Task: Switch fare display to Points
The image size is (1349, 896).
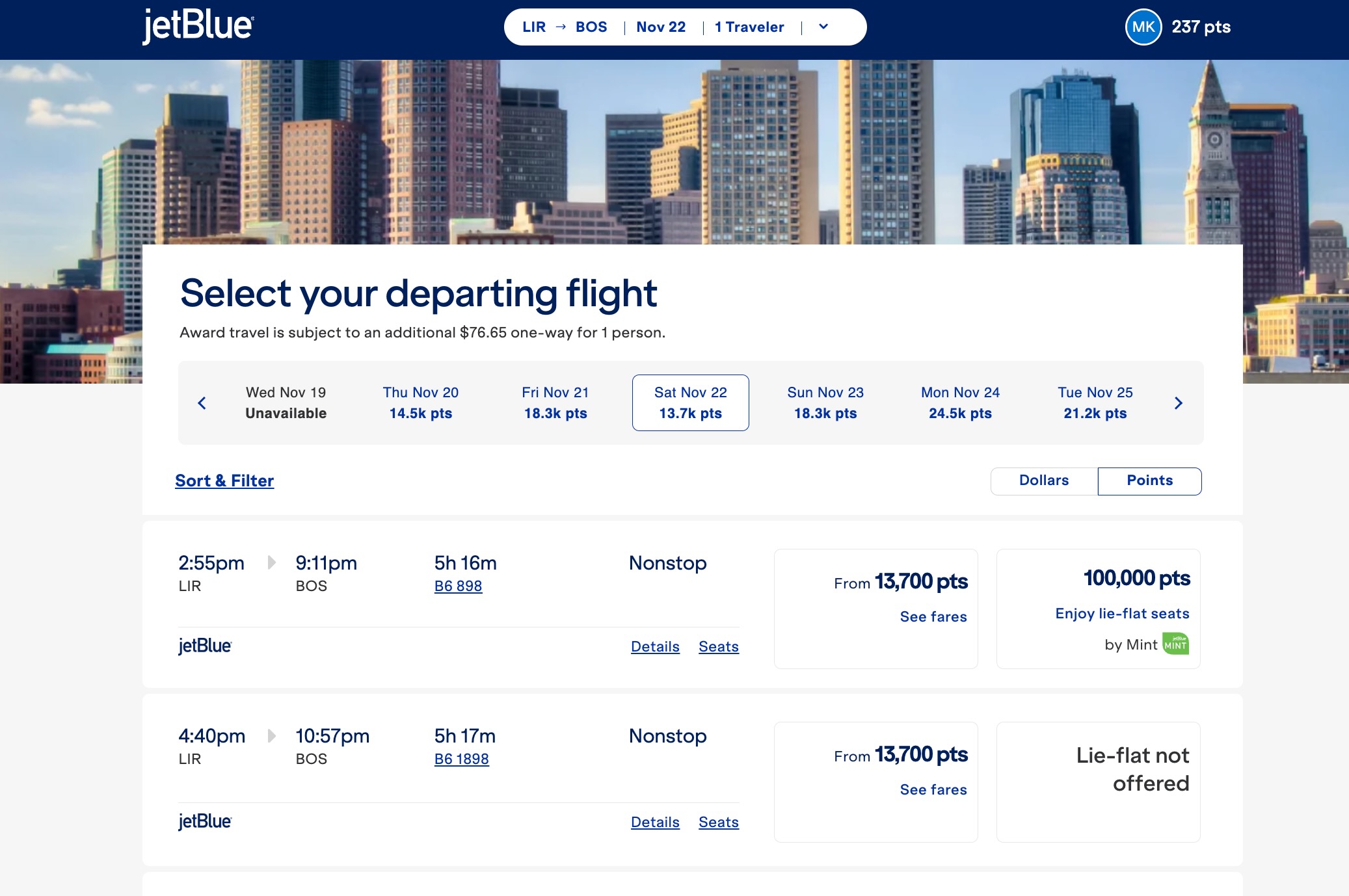Action: tap(1149, 481)
